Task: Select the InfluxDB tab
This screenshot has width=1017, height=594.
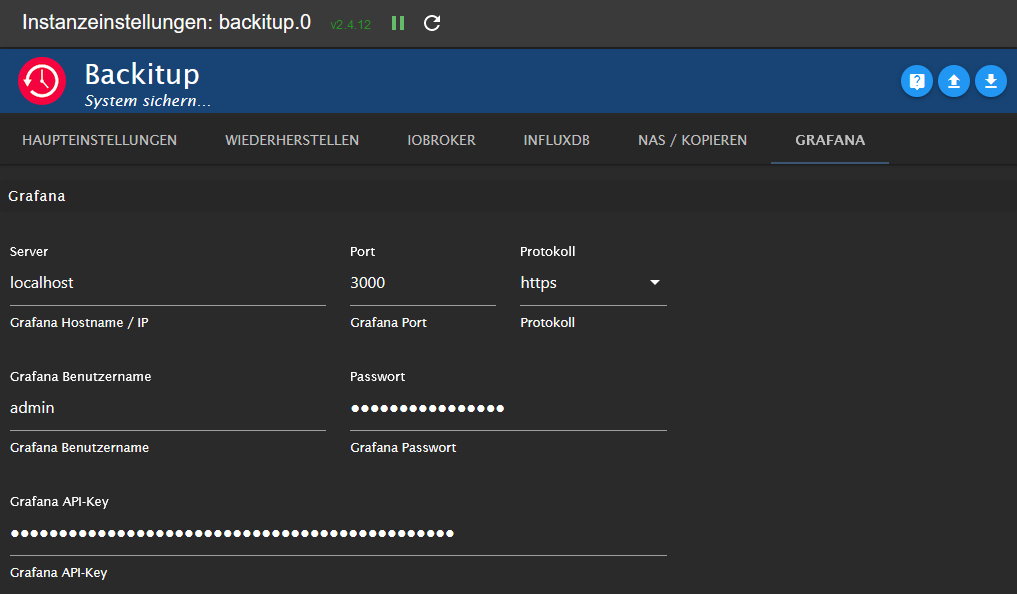Action: (x=556, y=140)
